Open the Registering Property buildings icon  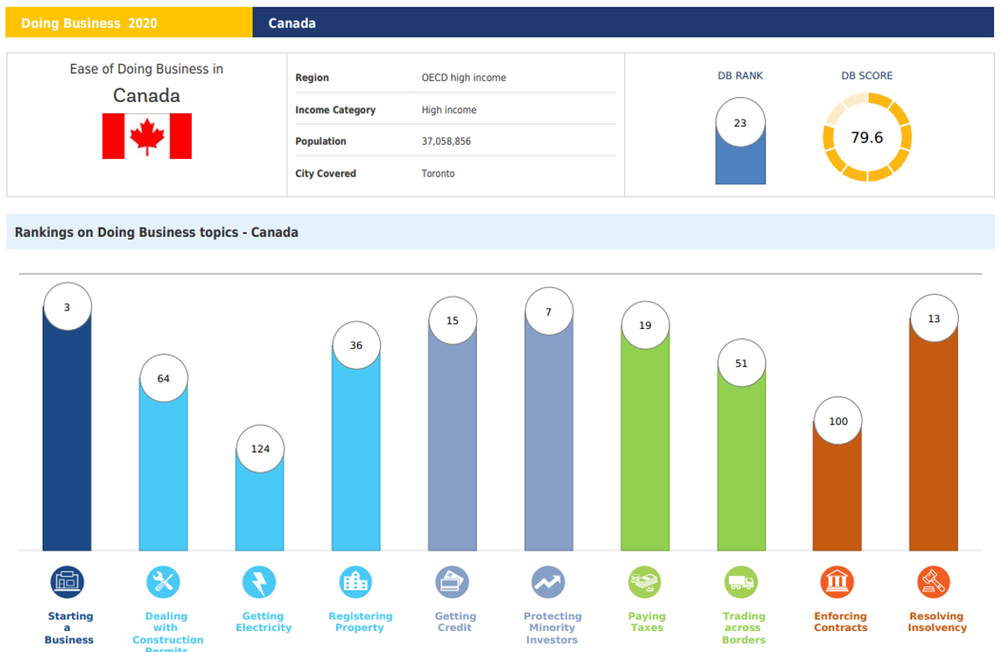click(x=355, y=581)
